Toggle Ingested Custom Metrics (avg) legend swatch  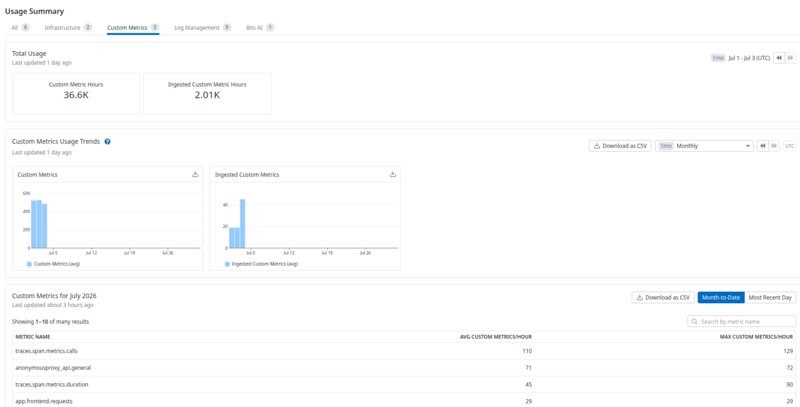click(x=227, y=264)
